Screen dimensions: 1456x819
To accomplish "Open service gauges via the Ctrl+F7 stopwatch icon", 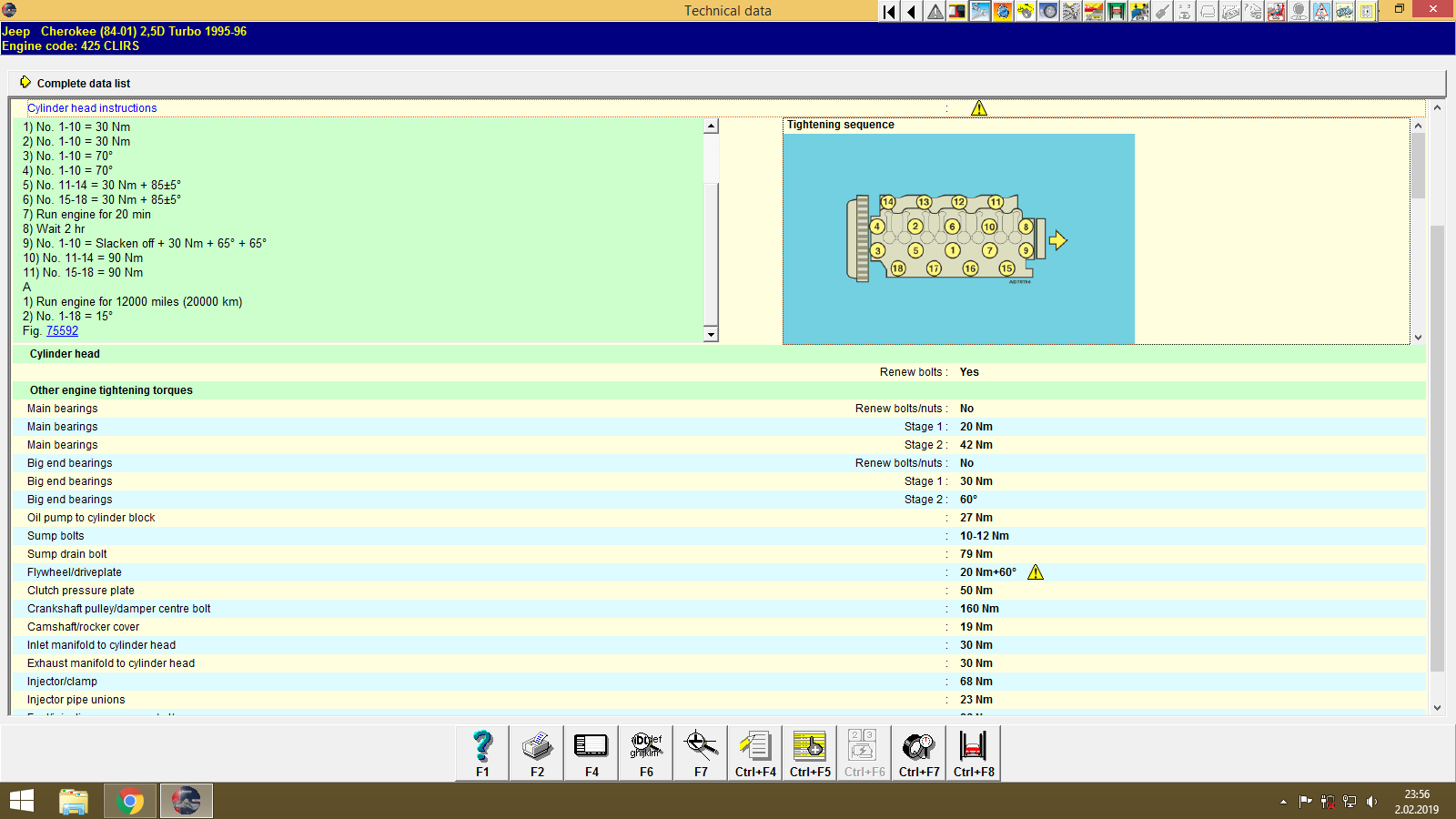I will click(x=918, y=751).
